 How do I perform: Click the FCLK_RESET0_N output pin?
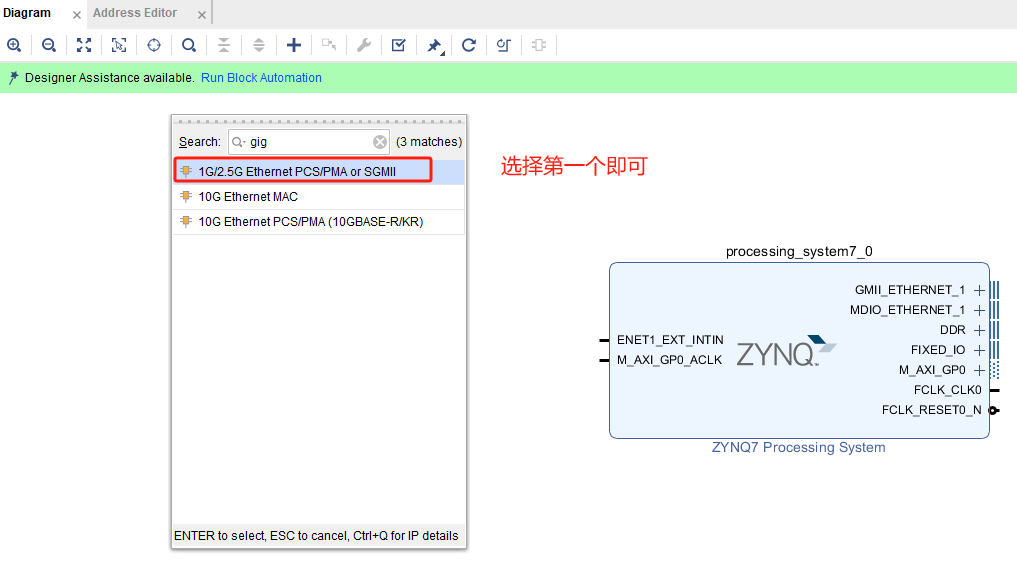point(994,410)
